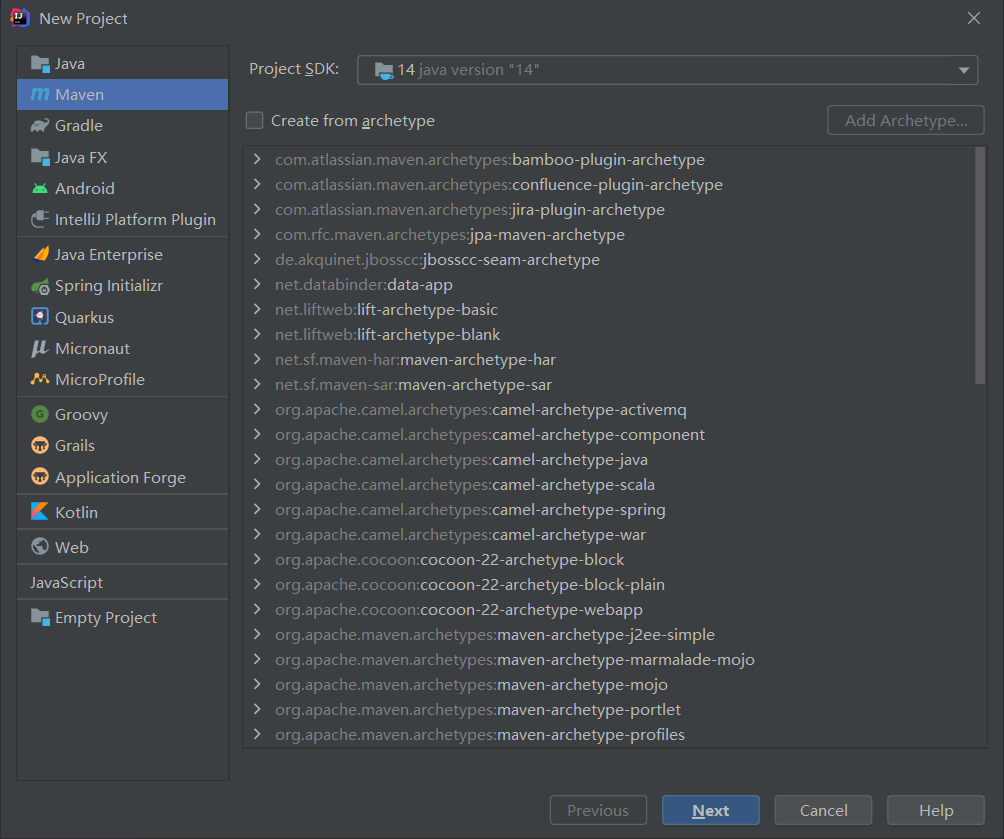The height and width of the screenshot is (839, 1004).
Task: Click the Cancel button
Action: (823, 810)
